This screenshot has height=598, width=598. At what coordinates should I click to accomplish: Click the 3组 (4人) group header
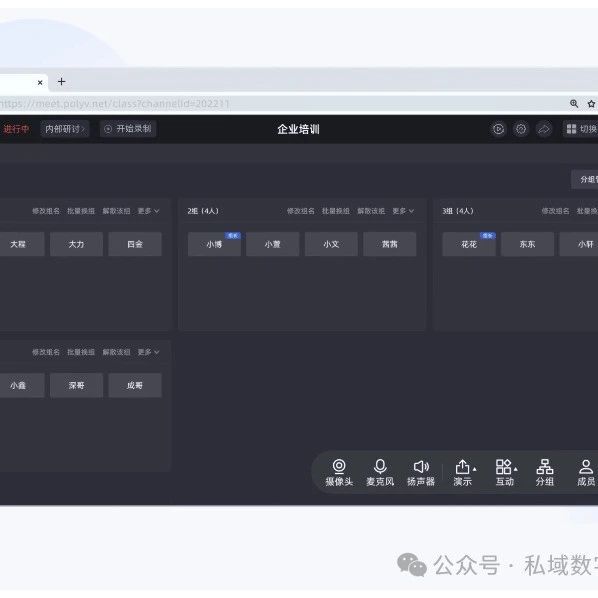point(458,211)
